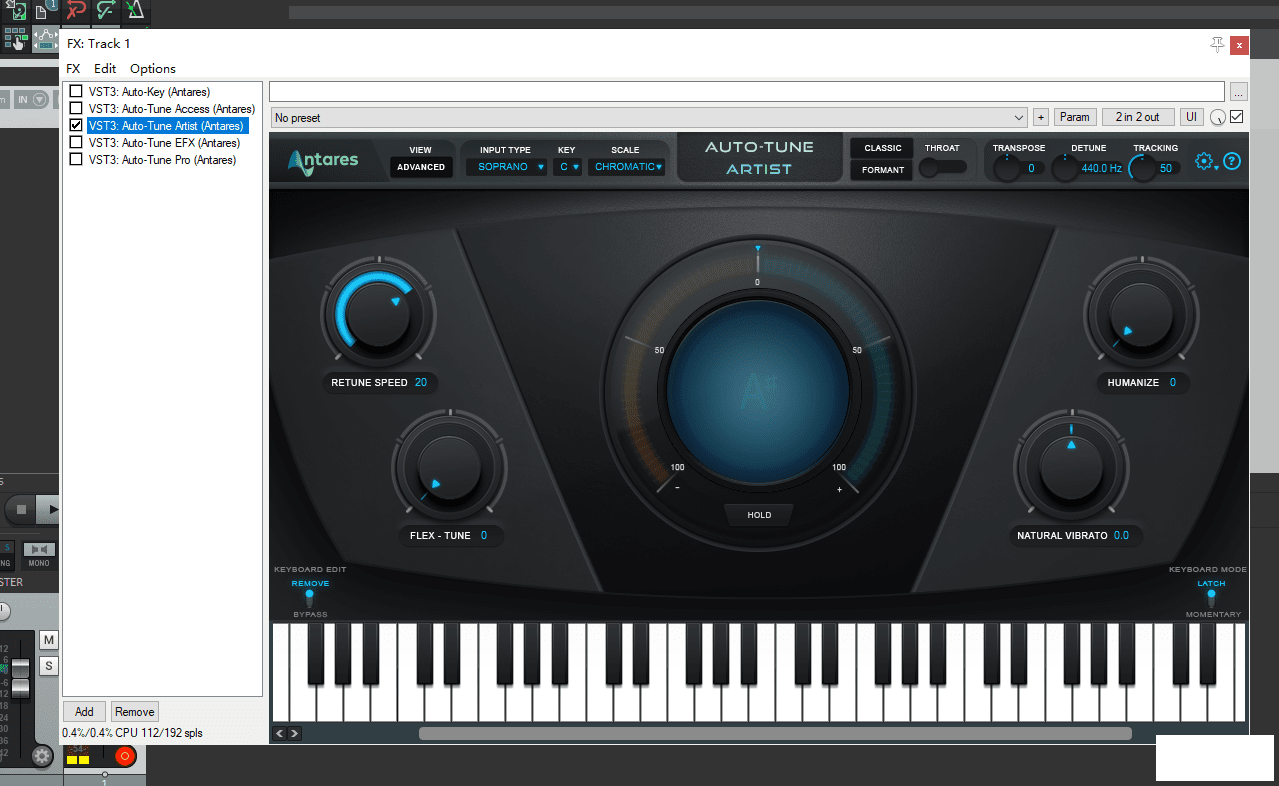
Task: Click the ellipsis (...) button beside comment field
Action: point(1239,92)
